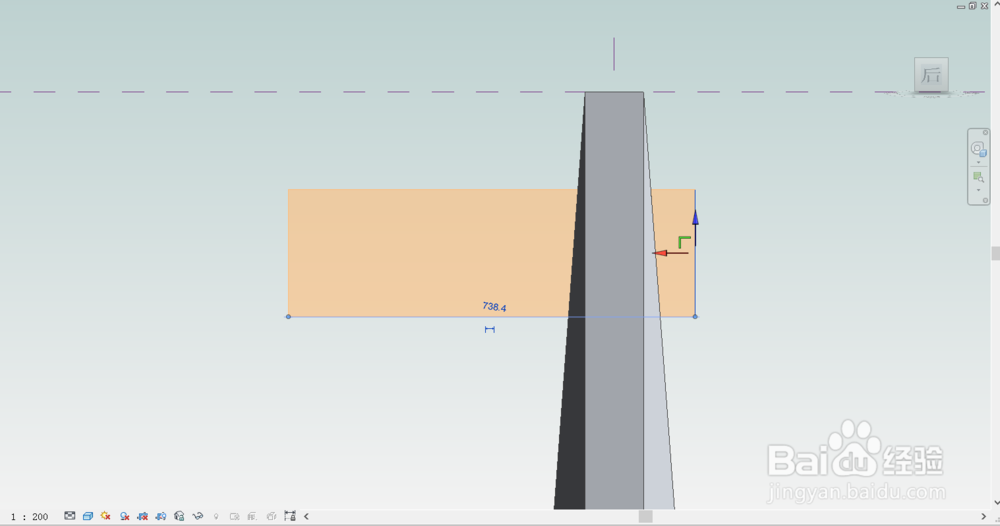1000x526 pixels.
Task: Select the right endpoint grip of dimension line
Action: (695, 316)
